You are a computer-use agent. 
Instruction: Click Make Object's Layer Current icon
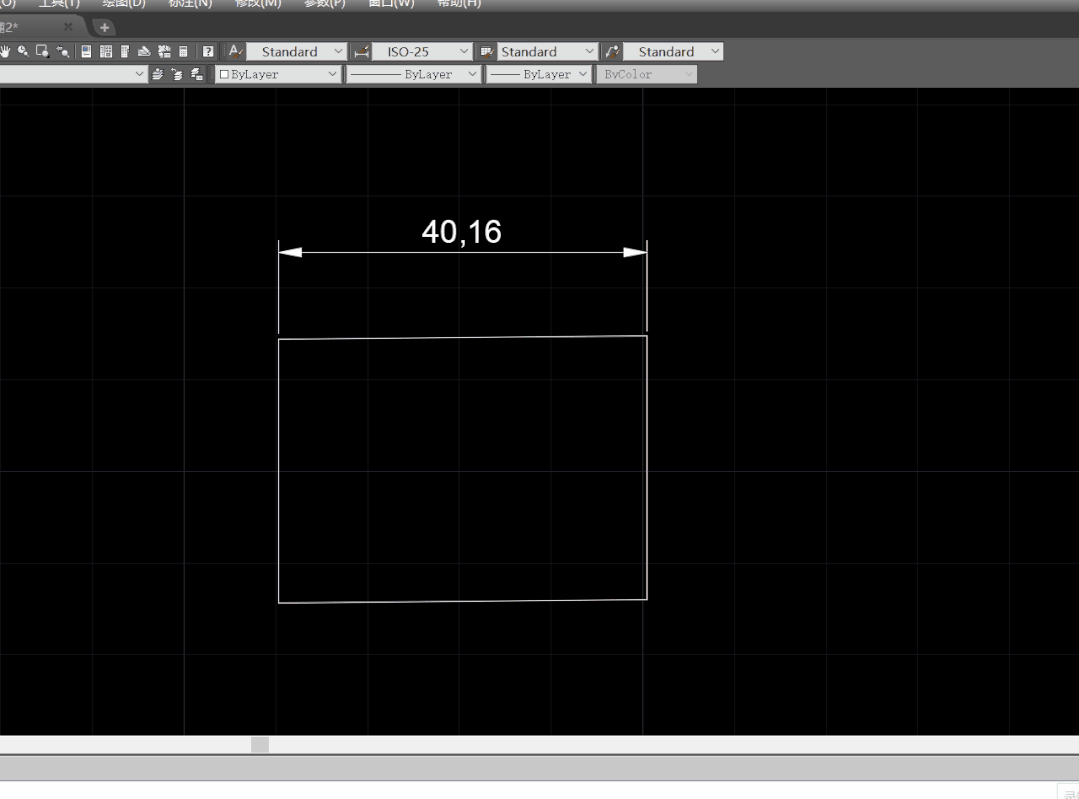[x=158, y=74]
